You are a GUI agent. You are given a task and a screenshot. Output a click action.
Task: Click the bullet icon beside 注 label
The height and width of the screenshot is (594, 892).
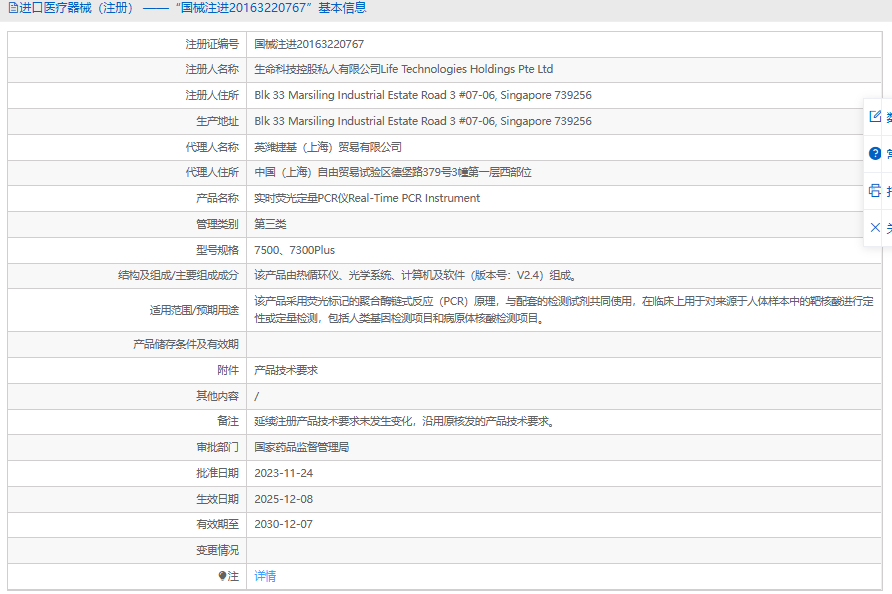[222, 576]
